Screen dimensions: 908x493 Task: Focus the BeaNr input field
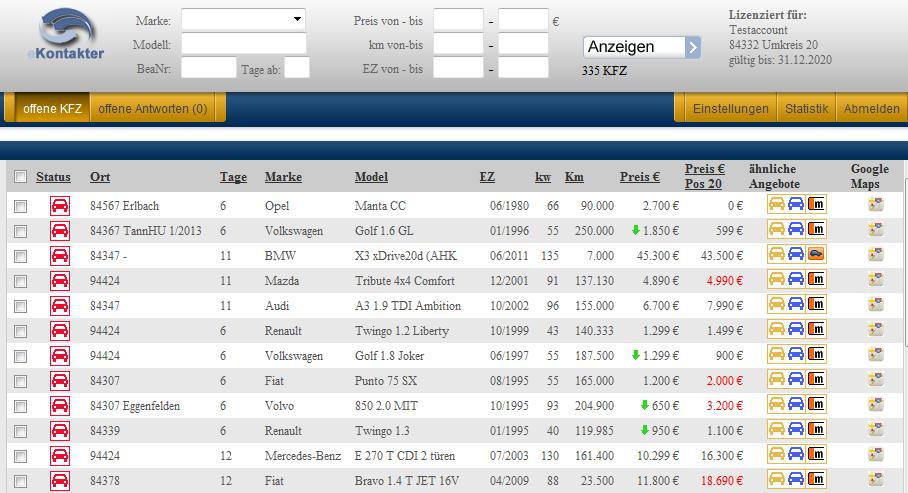point(208,68)
